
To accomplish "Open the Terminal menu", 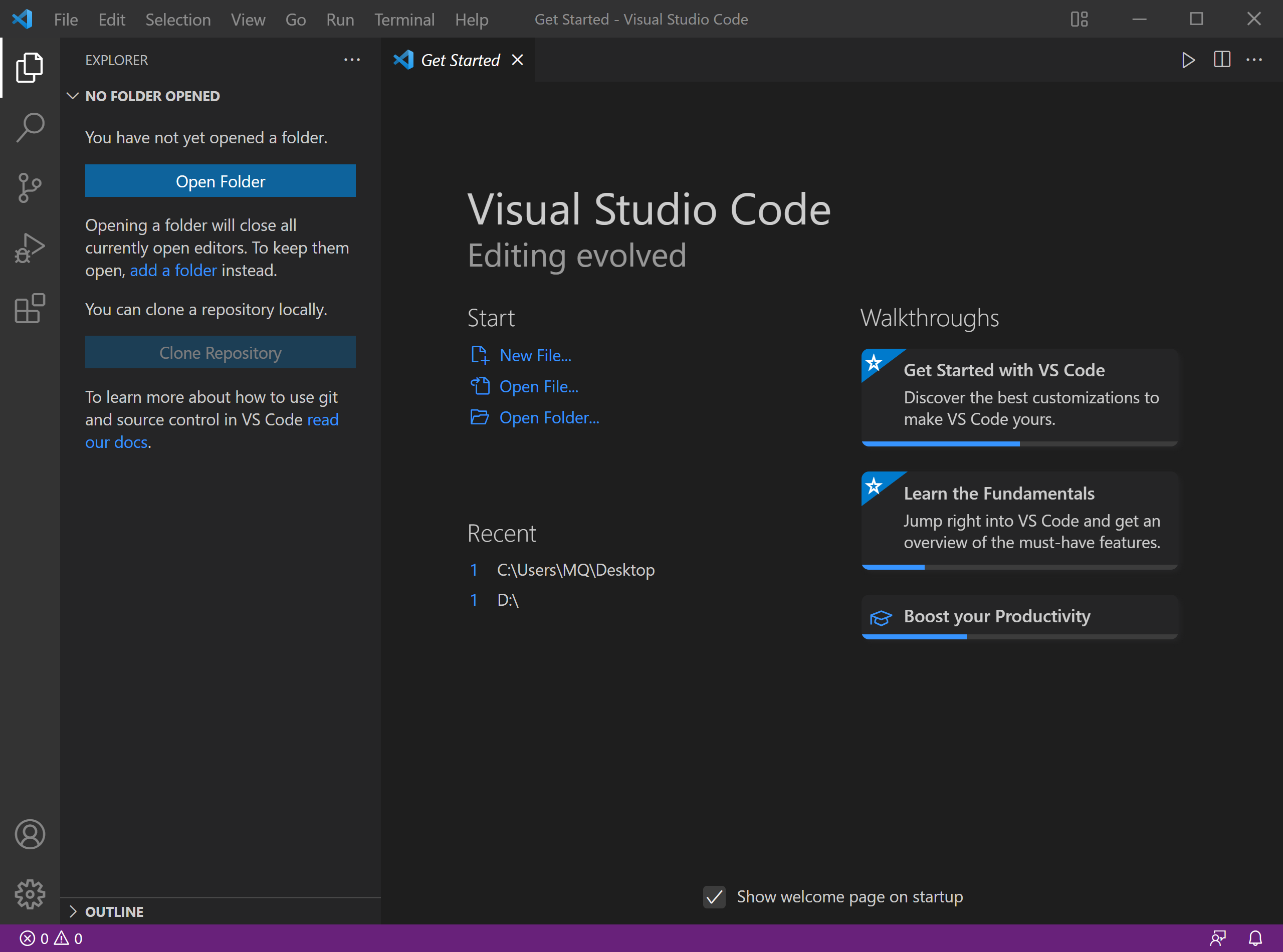I will tap(404, 19).
